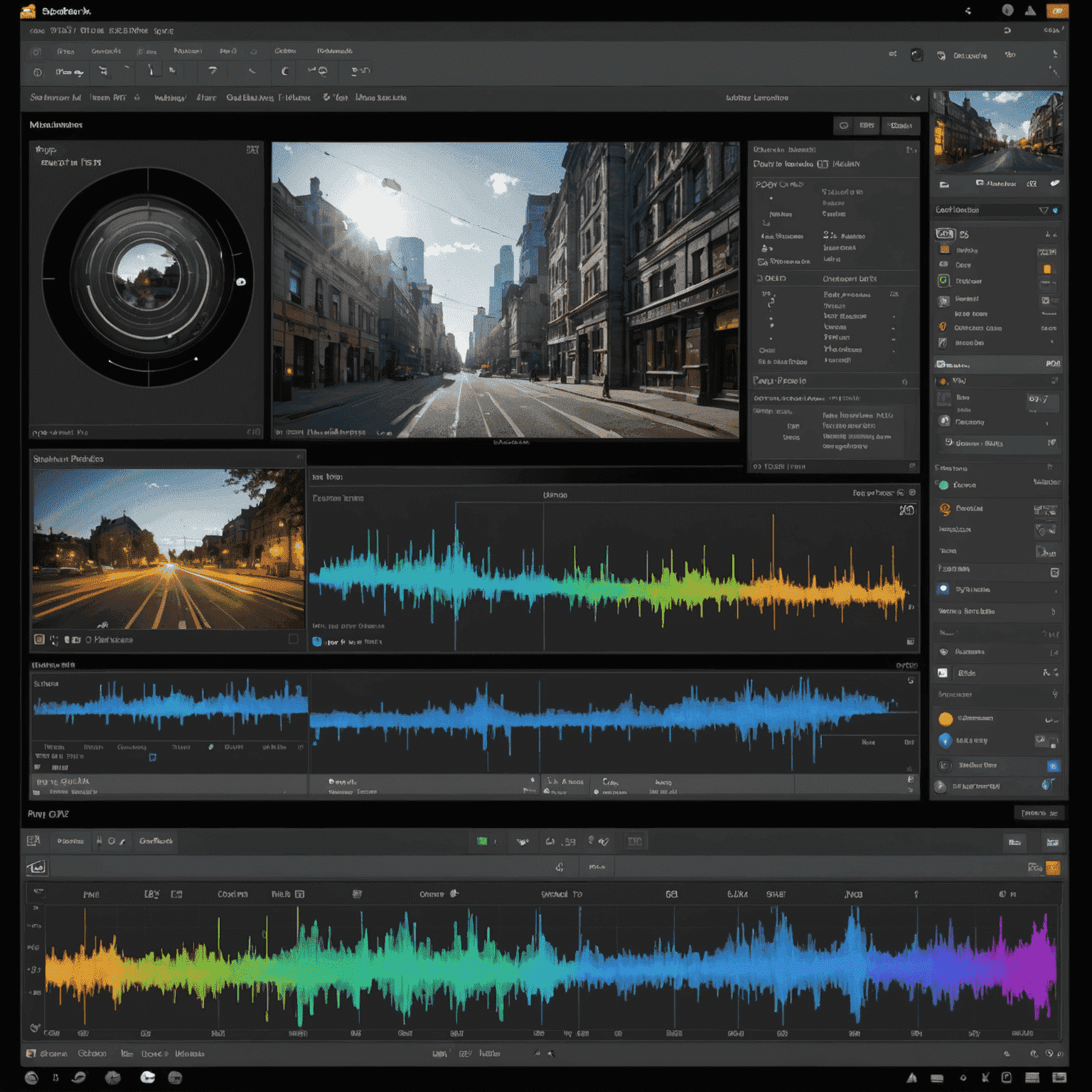Expand the triangle dropdown in right panel header
The image size is (1092, 1092).
[x=1043, y=210]
